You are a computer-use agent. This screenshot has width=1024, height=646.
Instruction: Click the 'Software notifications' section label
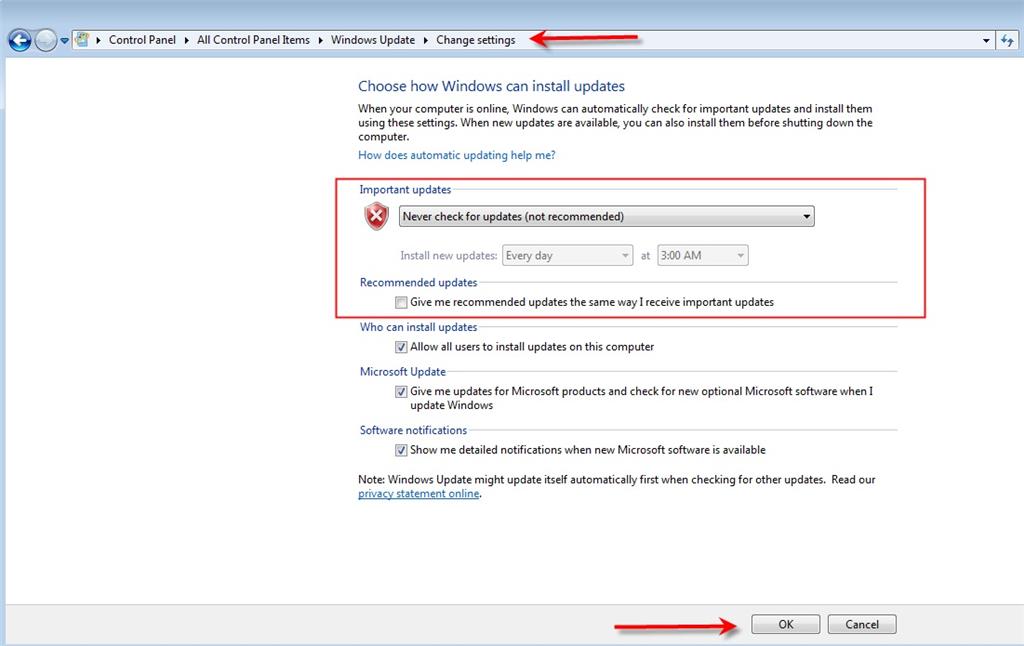pos(413,430)
